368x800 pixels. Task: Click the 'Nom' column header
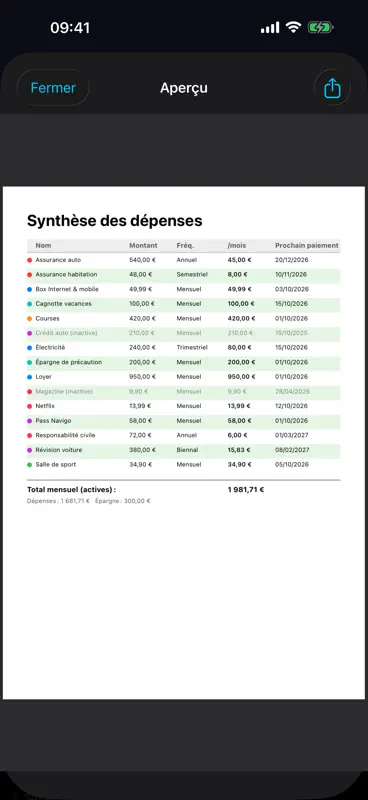tap(43, 245)
